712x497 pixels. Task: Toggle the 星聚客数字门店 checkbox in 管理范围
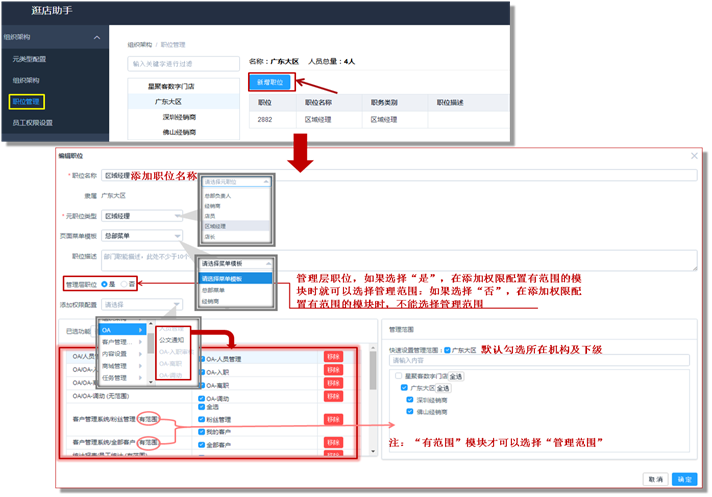coord(397,374)
